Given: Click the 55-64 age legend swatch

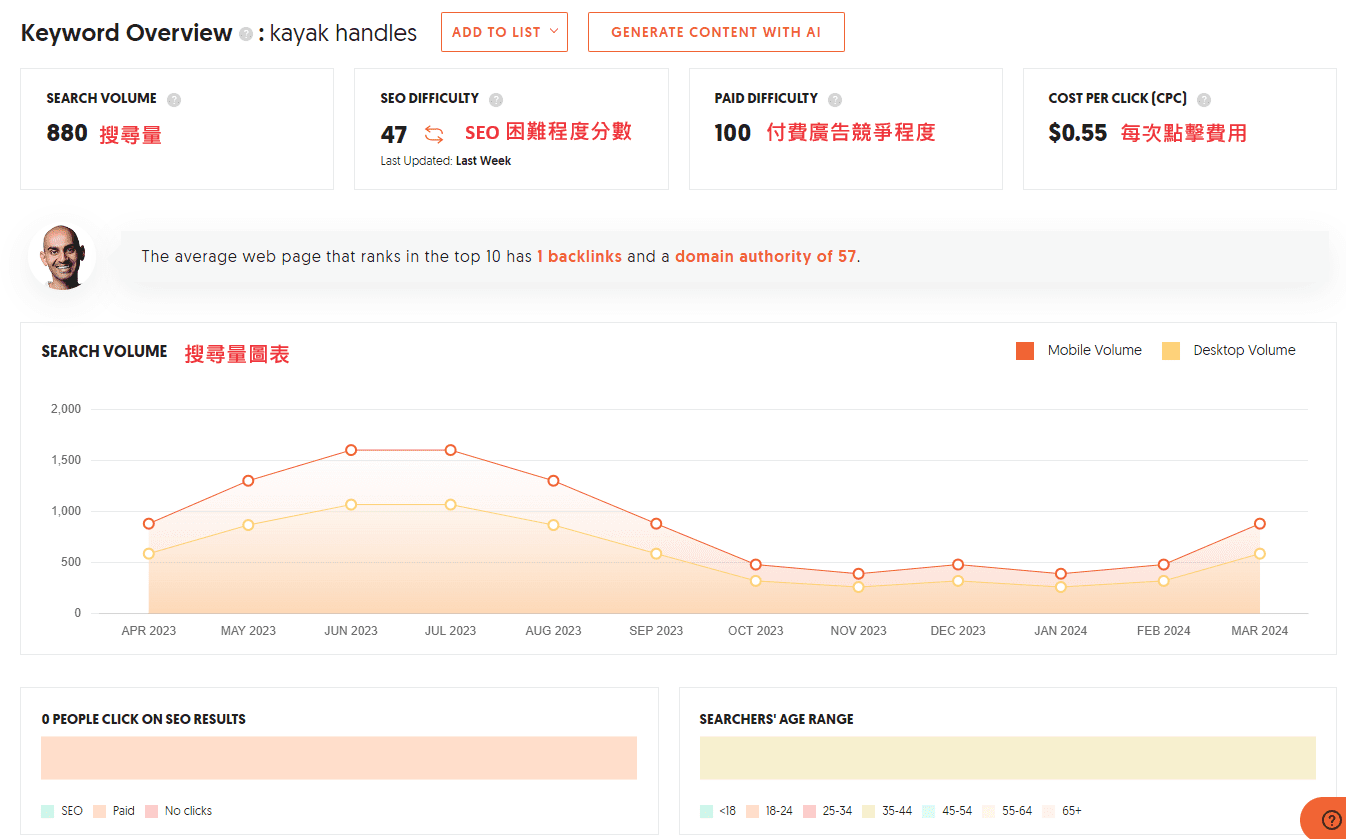Looking at the screenshot, I should click(x=989, y=811).
